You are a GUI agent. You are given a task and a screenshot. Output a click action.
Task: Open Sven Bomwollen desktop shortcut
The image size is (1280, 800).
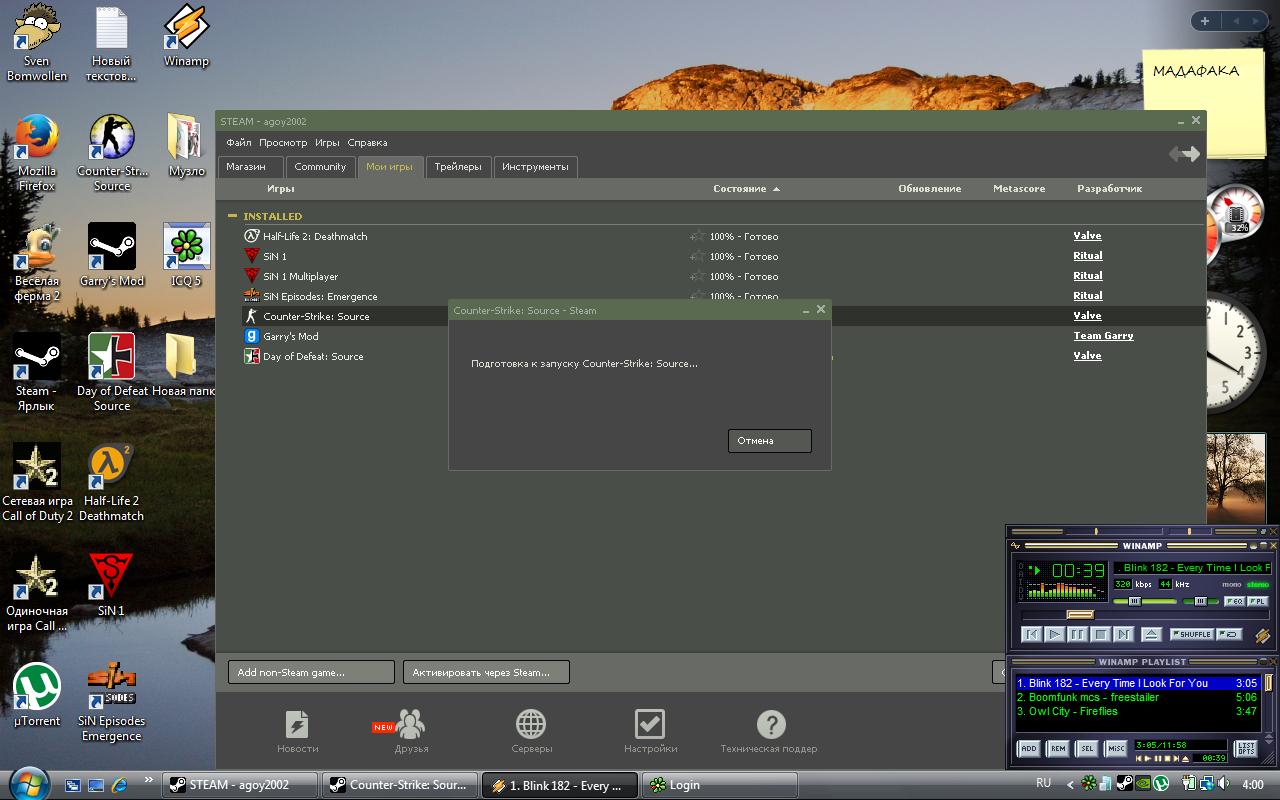click(x=37, y=42)
